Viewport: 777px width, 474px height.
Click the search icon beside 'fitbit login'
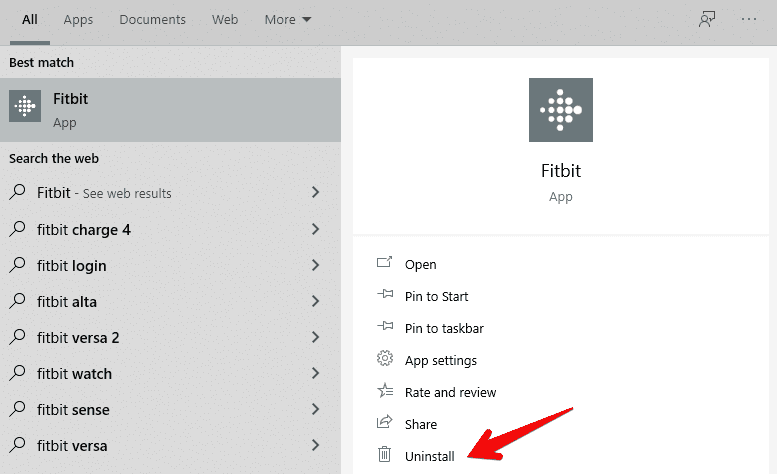(x=17, y=265)
